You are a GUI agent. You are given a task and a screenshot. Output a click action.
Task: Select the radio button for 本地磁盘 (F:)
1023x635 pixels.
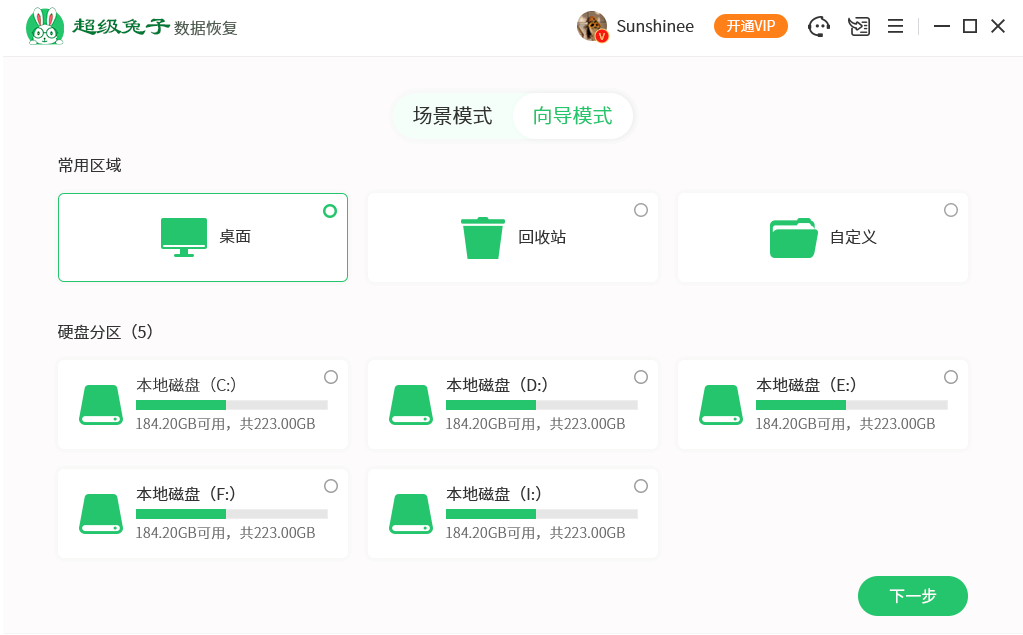331,485
